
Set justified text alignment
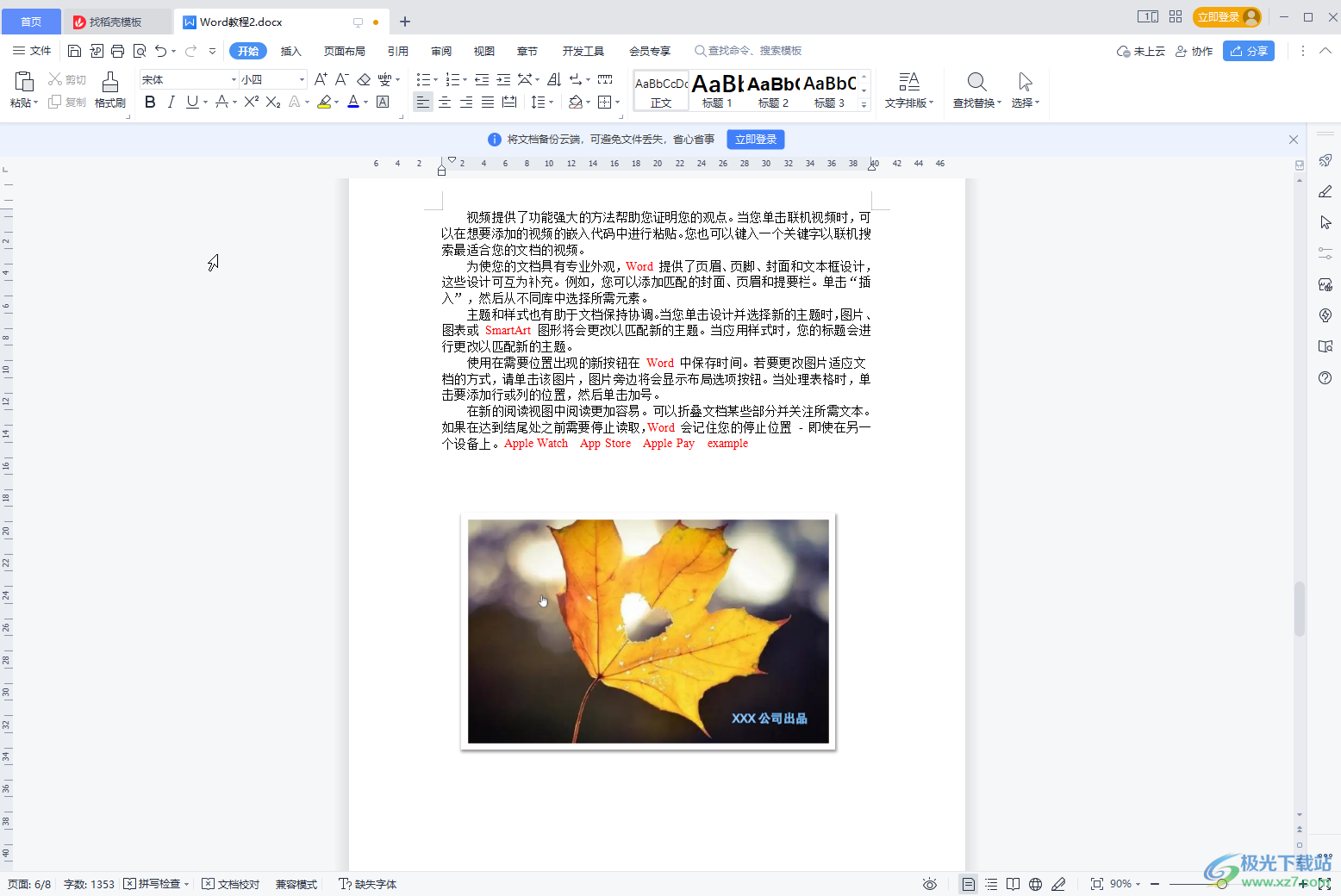[488, 102]
